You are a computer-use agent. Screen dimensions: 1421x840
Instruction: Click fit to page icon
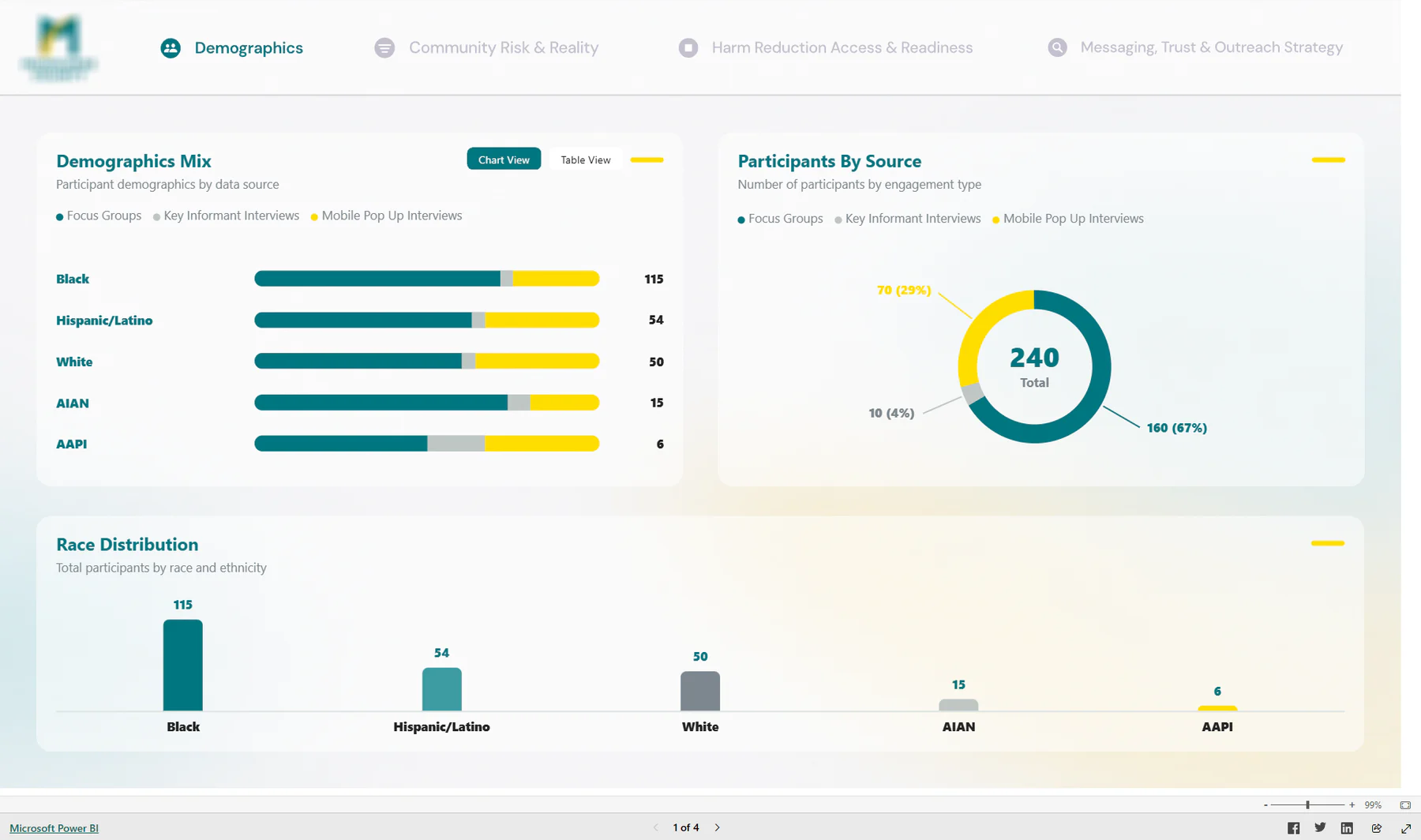1405,805
